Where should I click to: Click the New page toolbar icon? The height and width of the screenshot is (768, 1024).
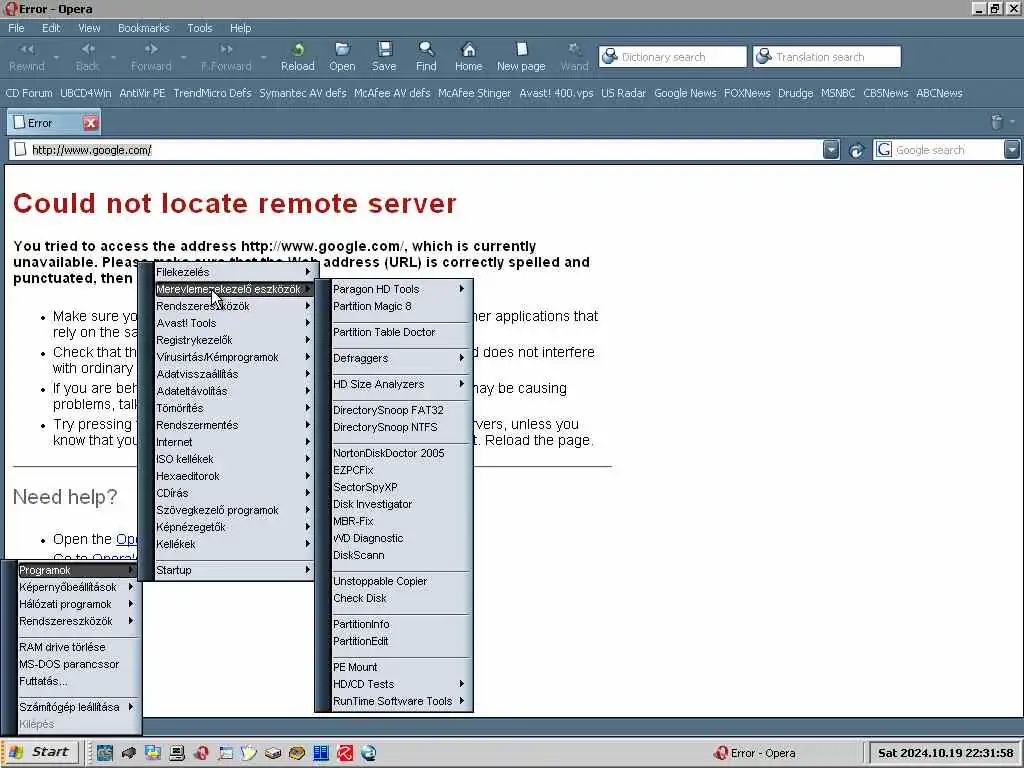point(521,50)
